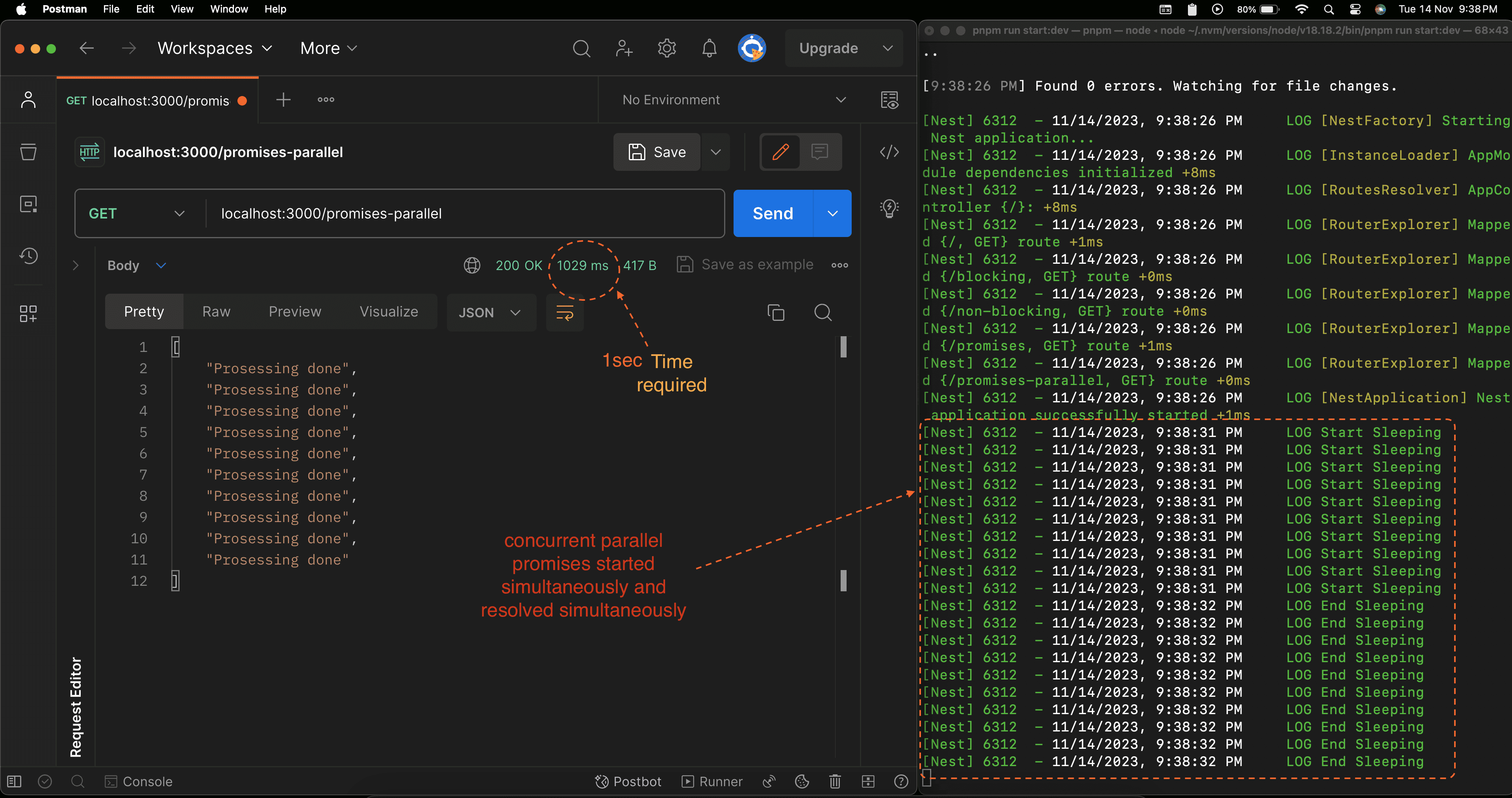Click the sync status check icon

[x=45, y=781]
